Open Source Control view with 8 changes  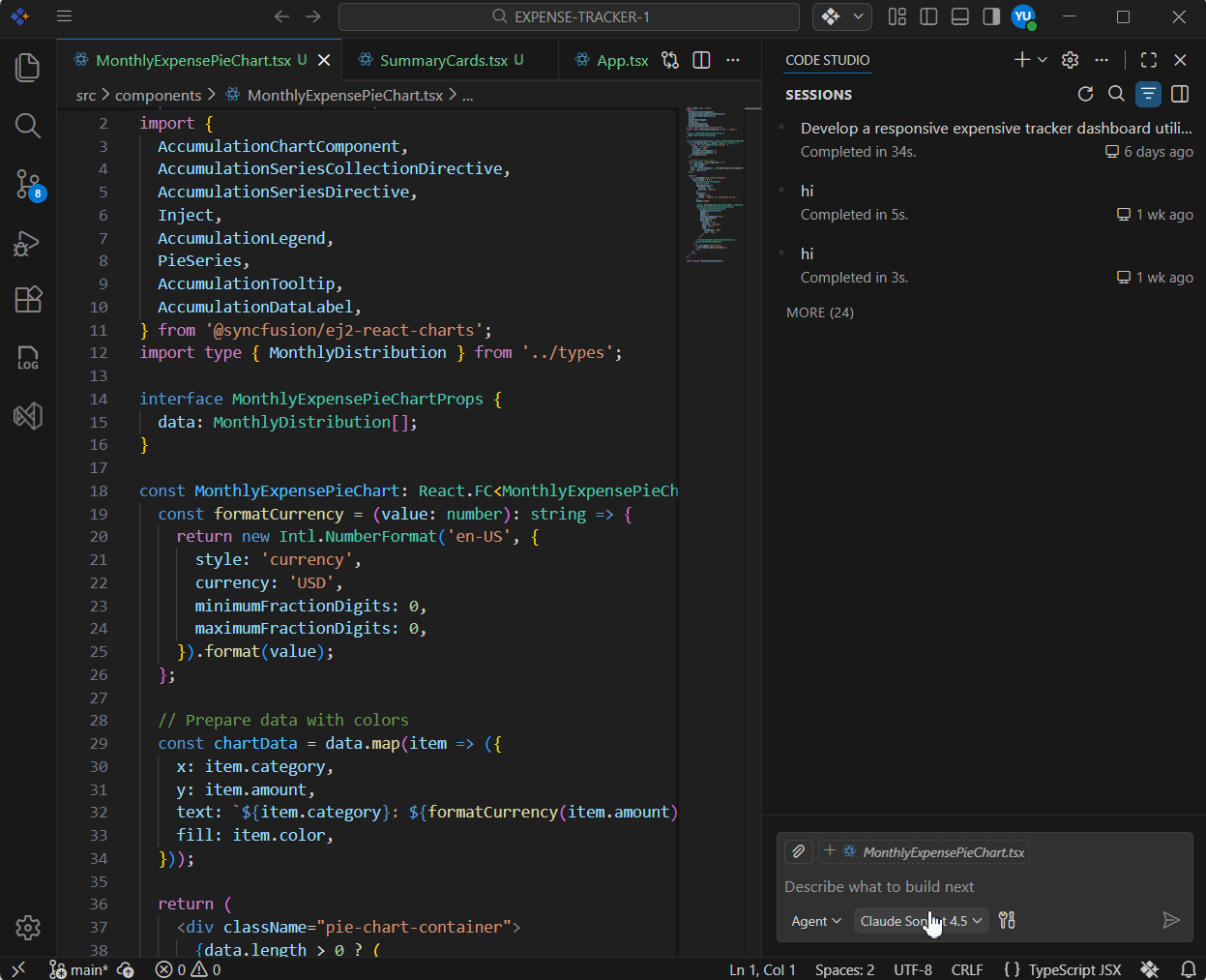coord(28,184)
